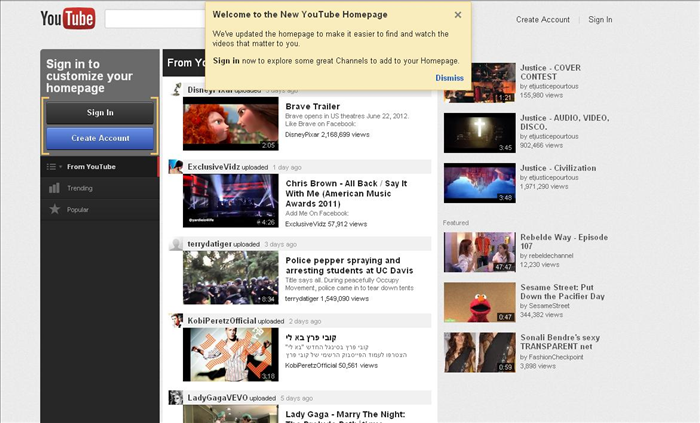Click DisneyPixar name below Brave description

[302, 134]
